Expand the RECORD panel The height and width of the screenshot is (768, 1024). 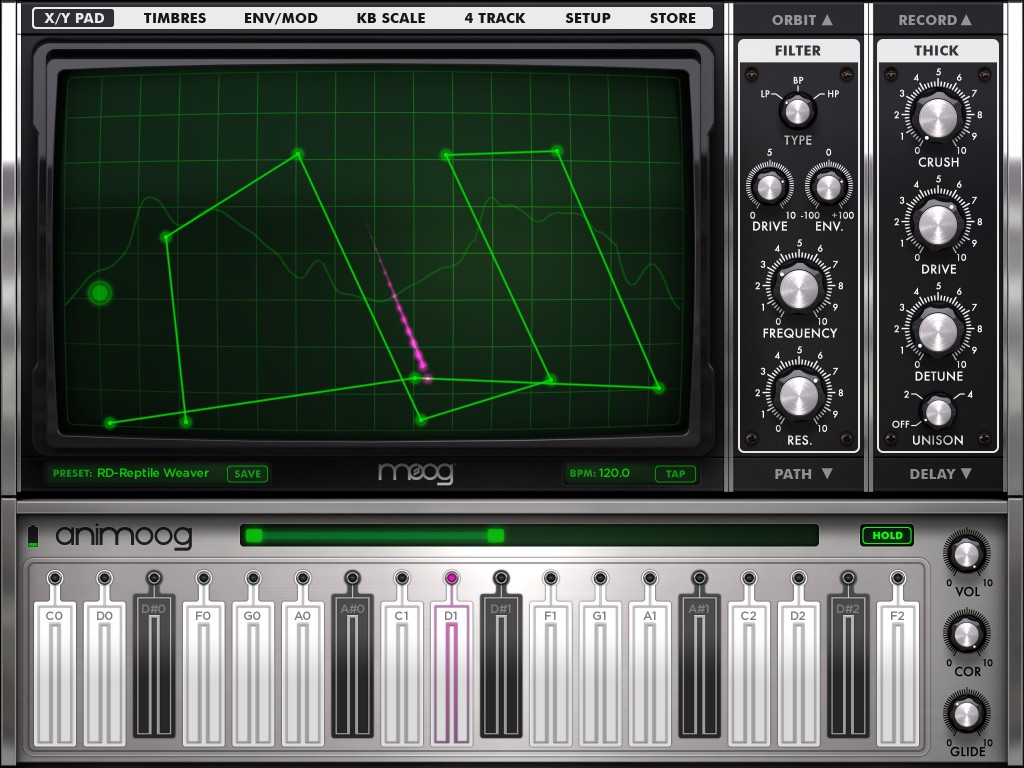[x=935, y=20]
